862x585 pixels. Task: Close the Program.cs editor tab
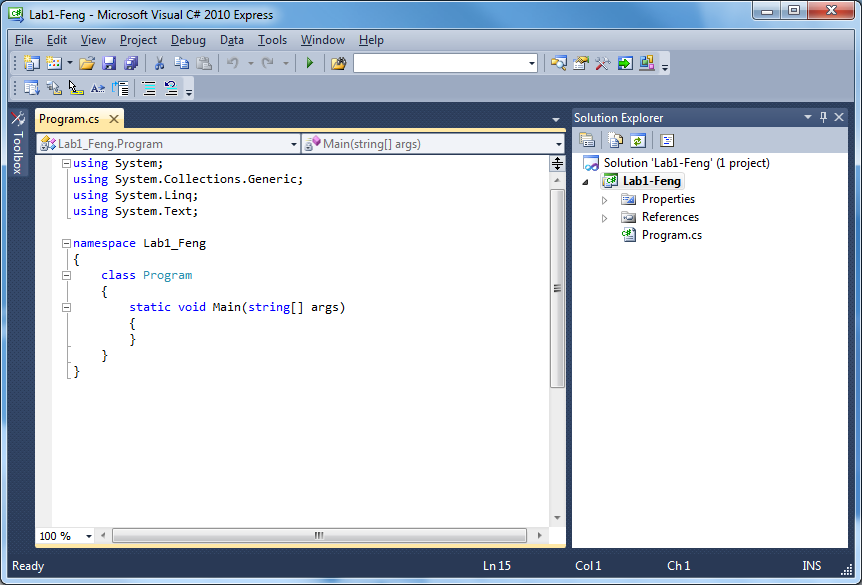[x=114, y=119]
